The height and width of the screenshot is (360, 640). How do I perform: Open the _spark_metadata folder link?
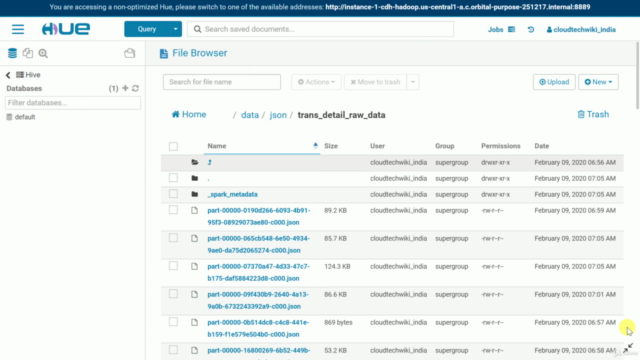232,194
